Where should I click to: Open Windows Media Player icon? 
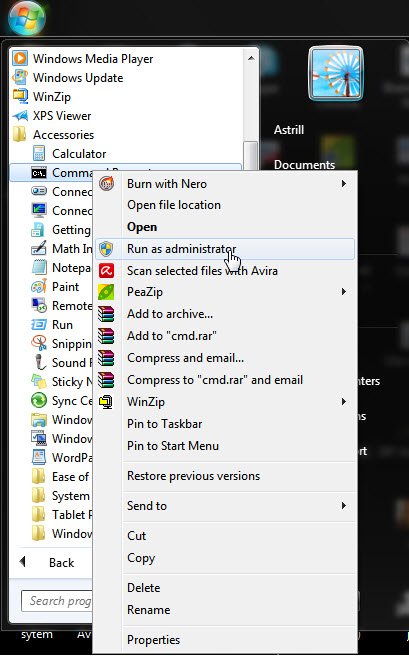coord(20,58)
